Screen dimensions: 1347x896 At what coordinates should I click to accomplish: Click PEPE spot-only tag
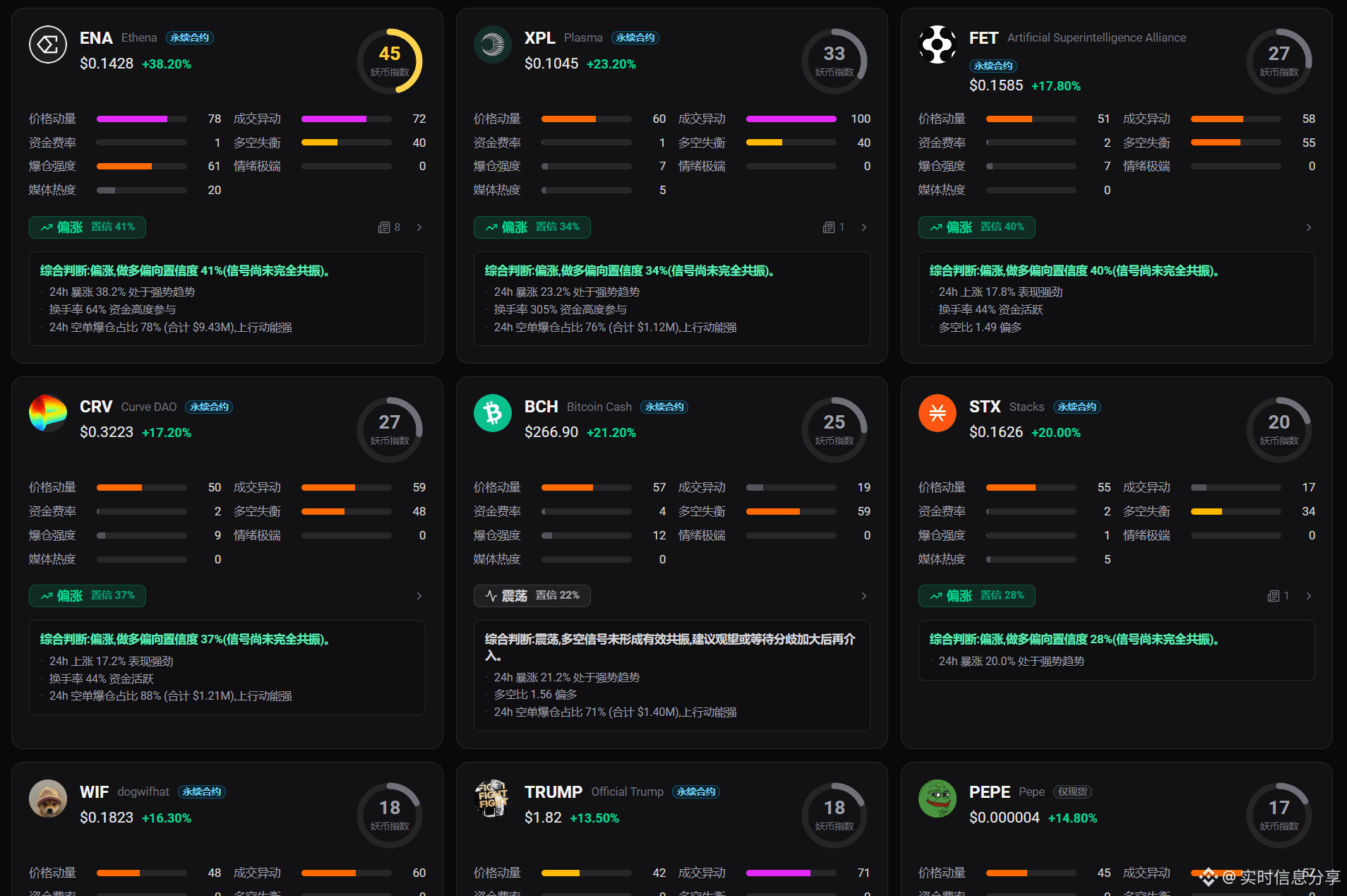click(1073, 792)
